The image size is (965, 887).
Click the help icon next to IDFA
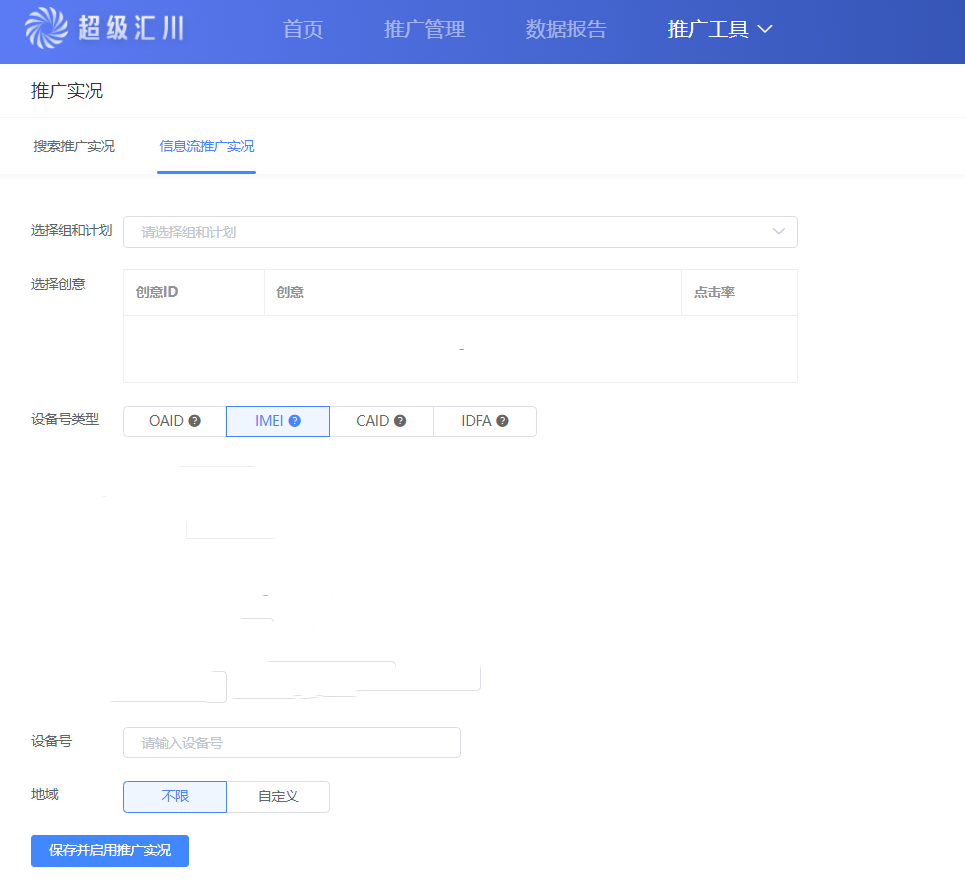coord(502,421)
